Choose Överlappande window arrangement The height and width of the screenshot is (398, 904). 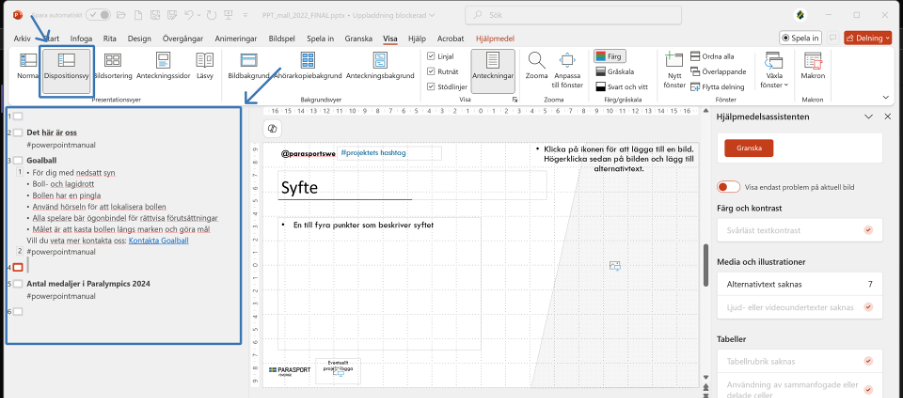pyautogui.click(x=718, y=72)
